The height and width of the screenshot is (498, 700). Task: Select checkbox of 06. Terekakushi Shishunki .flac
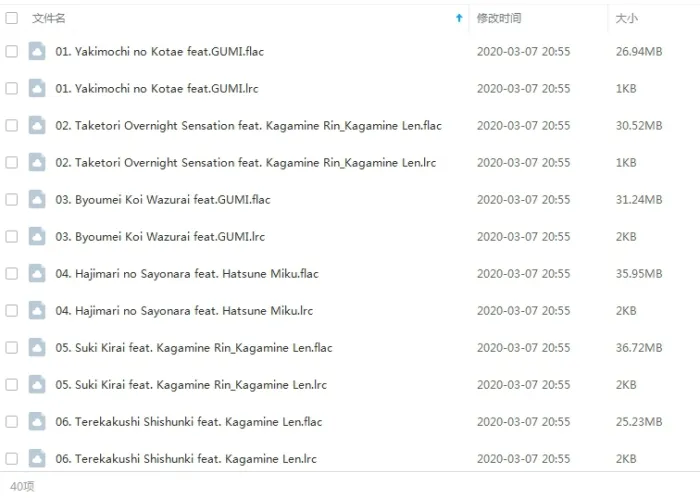pos(12,422)
